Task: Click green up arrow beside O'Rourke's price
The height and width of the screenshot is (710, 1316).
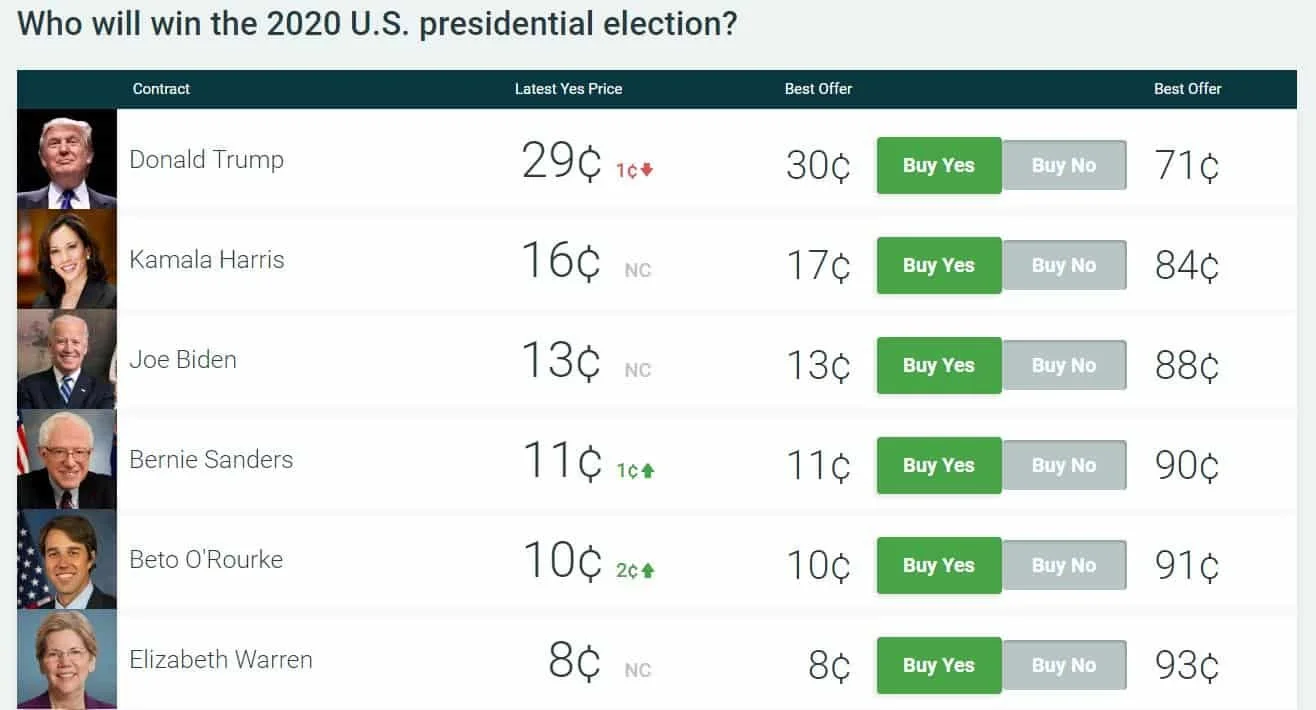Action: coord(648,570)
